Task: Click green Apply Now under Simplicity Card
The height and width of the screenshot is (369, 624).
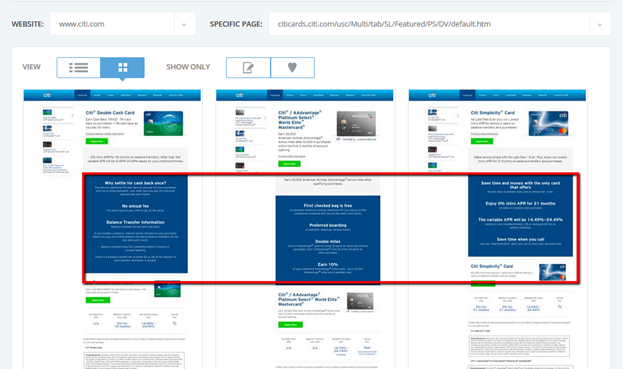Action: coord(482,141)
